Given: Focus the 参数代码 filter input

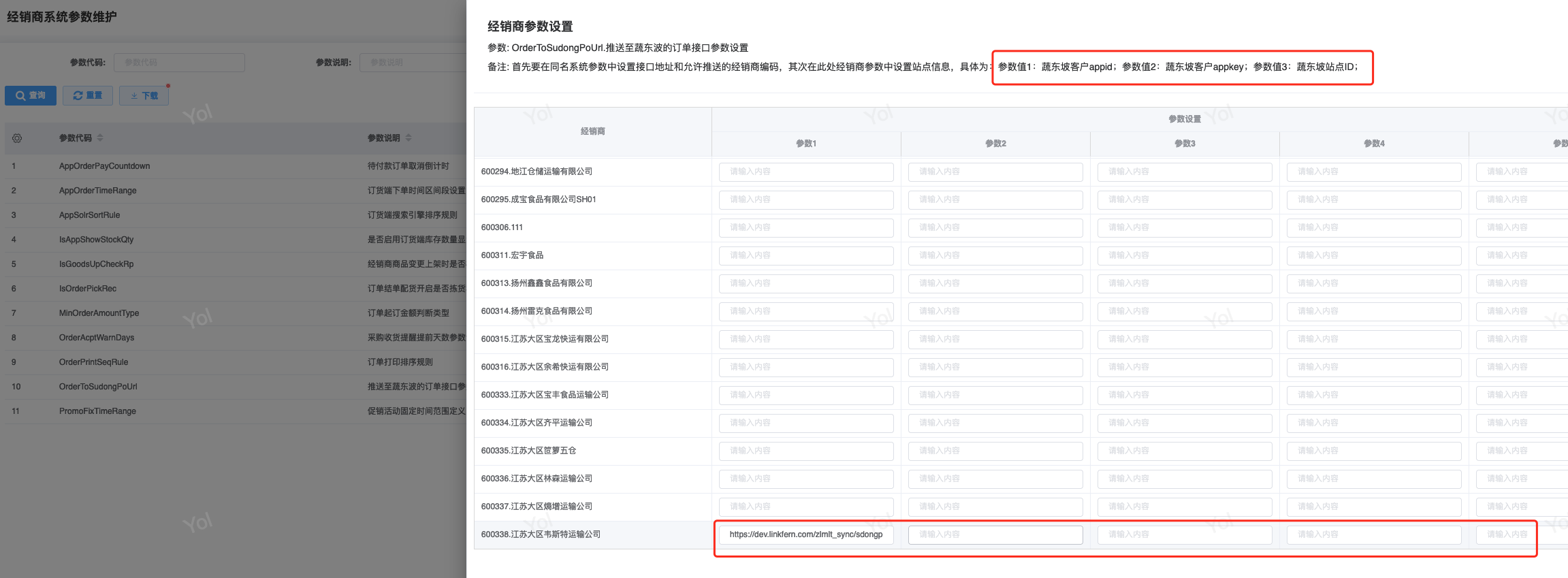Looking at the screenshot, I should pyautogui.click(x=179, y=63).
